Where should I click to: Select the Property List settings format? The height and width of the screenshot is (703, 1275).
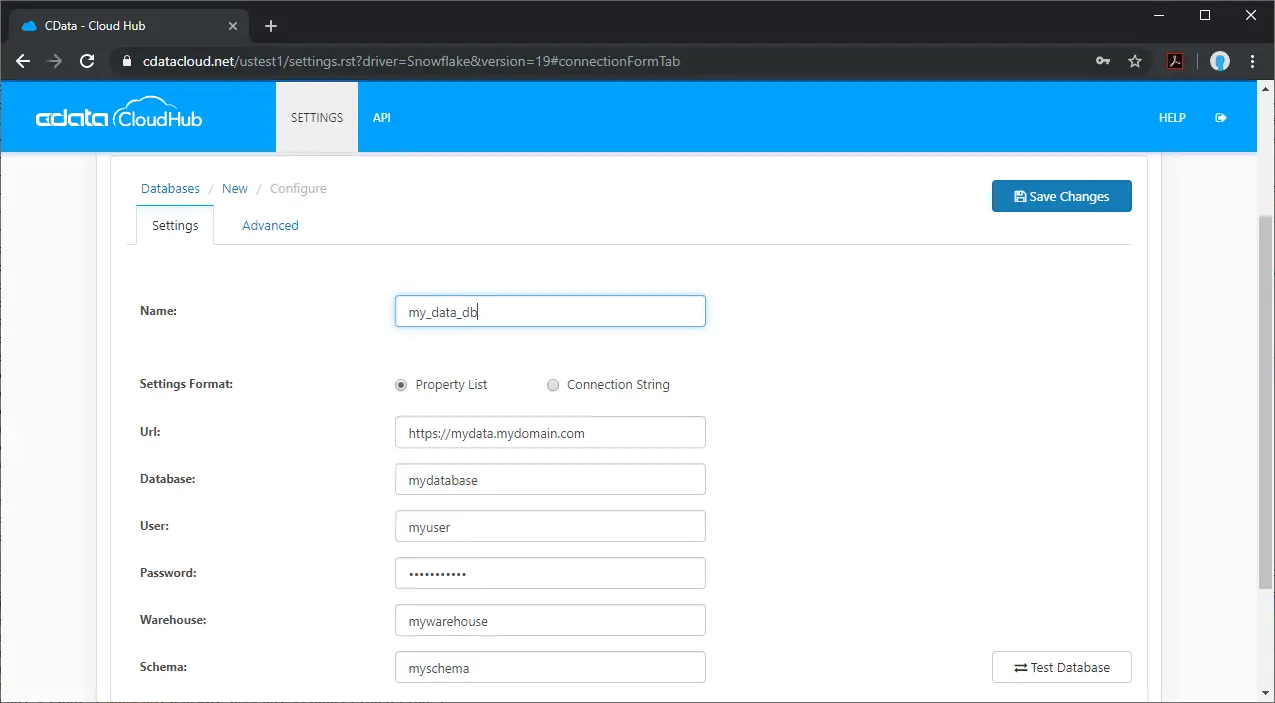pyautogui.click(x=400, y=385)
